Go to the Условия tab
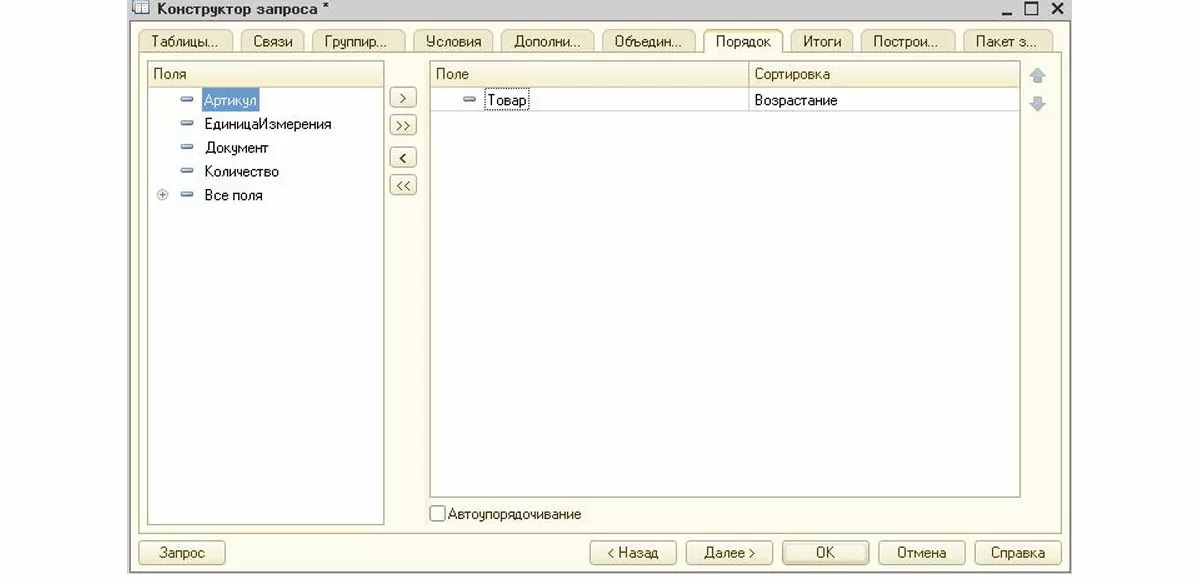This screenshot has width=1200, height=584. (453, 42)
